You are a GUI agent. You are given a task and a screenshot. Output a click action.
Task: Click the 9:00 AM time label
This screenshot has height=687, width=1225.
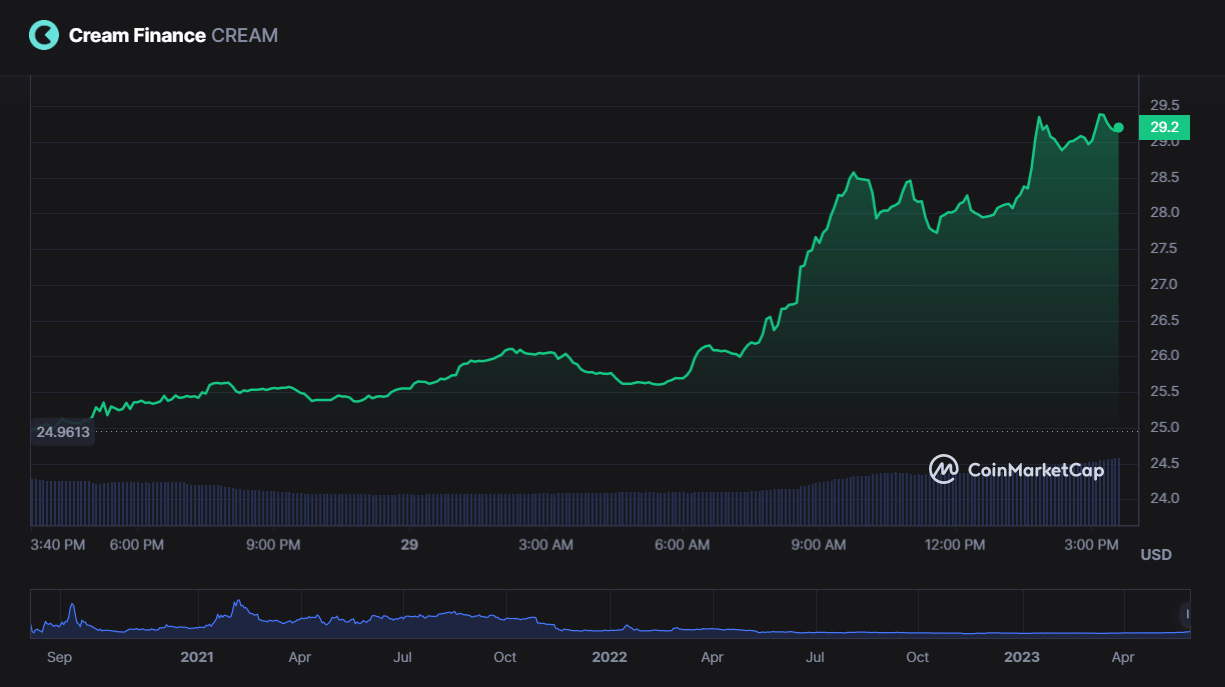(818, 545)
